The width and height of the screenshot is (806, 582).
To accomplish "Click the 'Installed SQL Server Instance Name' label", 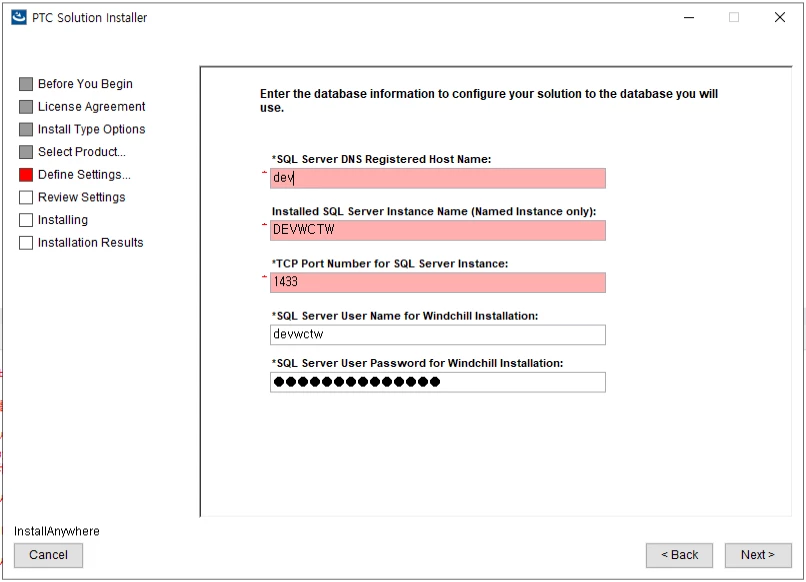I will pos(434,211).
